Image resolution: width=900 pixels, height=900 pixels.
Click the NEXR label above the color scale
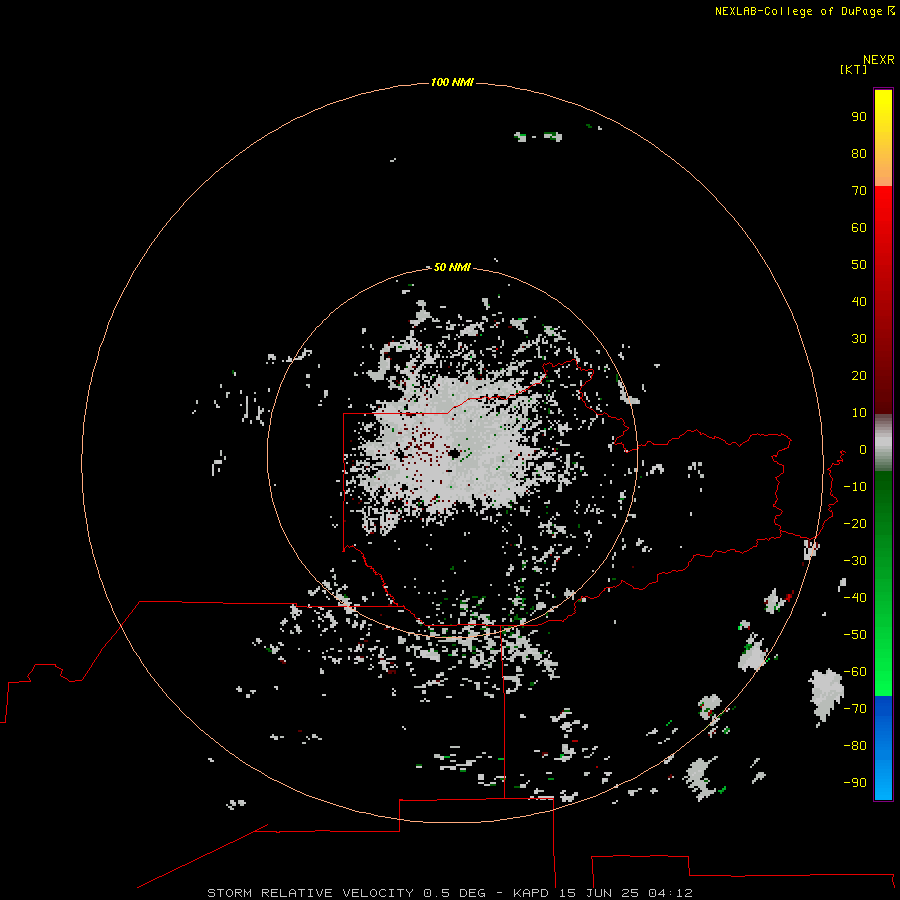click(878, 60)
